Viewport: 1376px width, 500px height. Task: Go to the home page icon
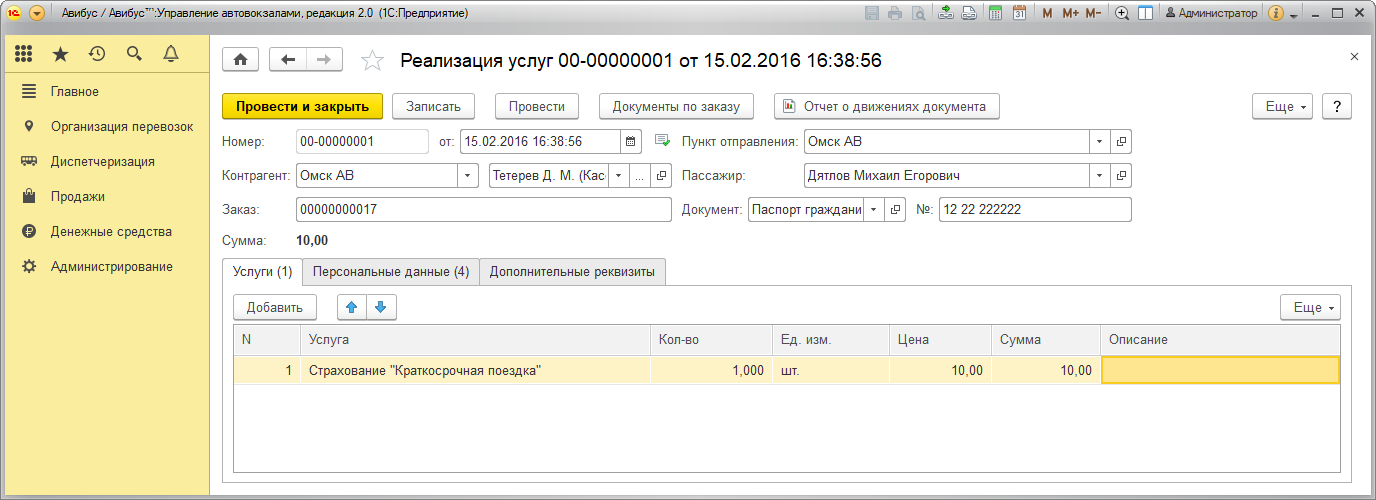[240, 60]
